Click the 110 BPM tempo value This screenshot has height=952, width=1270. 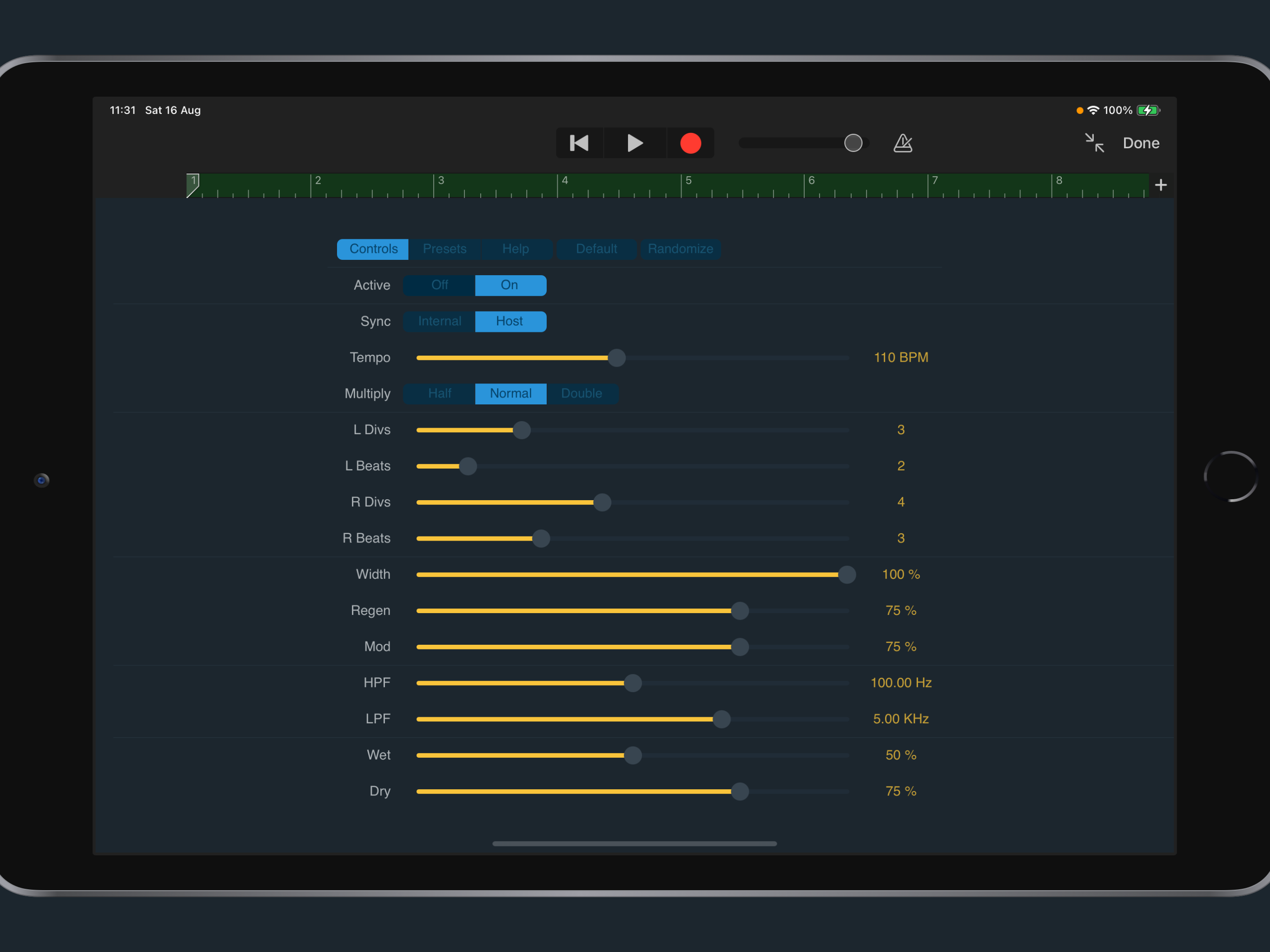click(901, 357)
